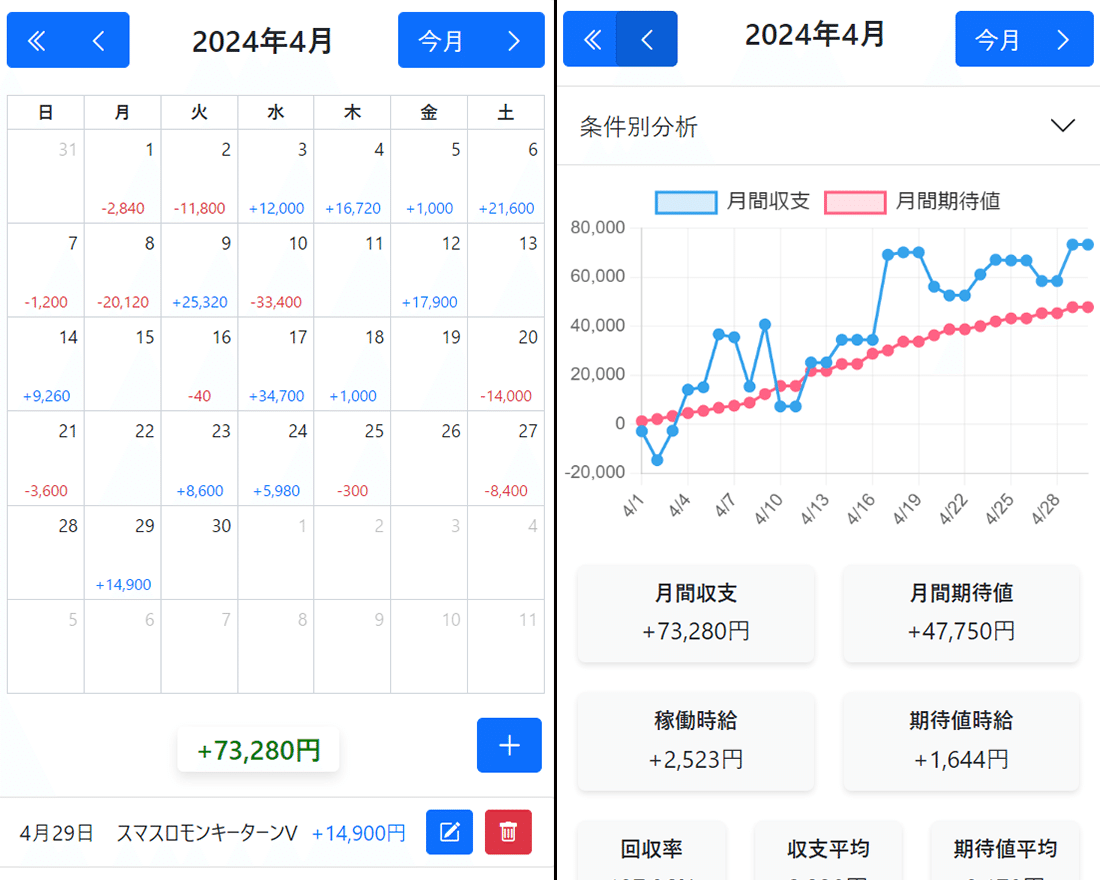Jump back further with the calendar's double left arrow

point(36,40)
